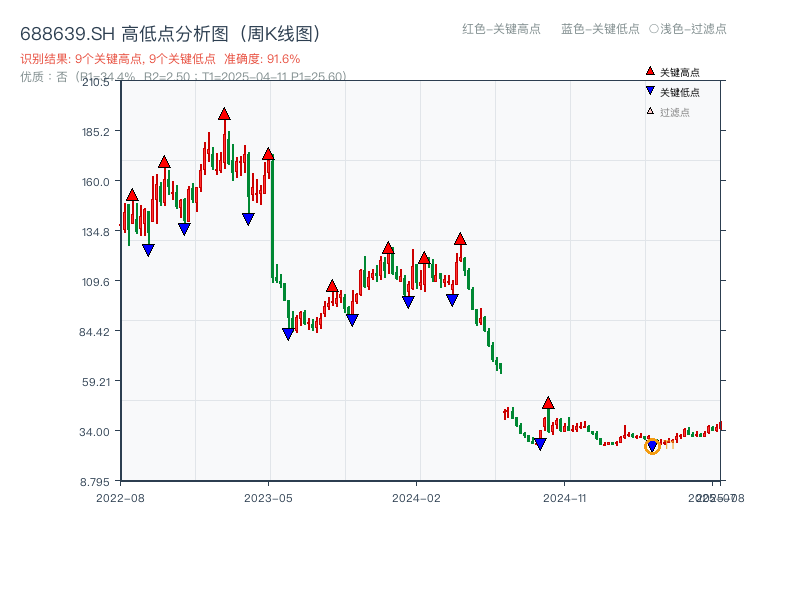Click the blue down triangle near 2024-11
Image resolution: width=800 pixels, height=600 pixels.
tap(540, 441)
